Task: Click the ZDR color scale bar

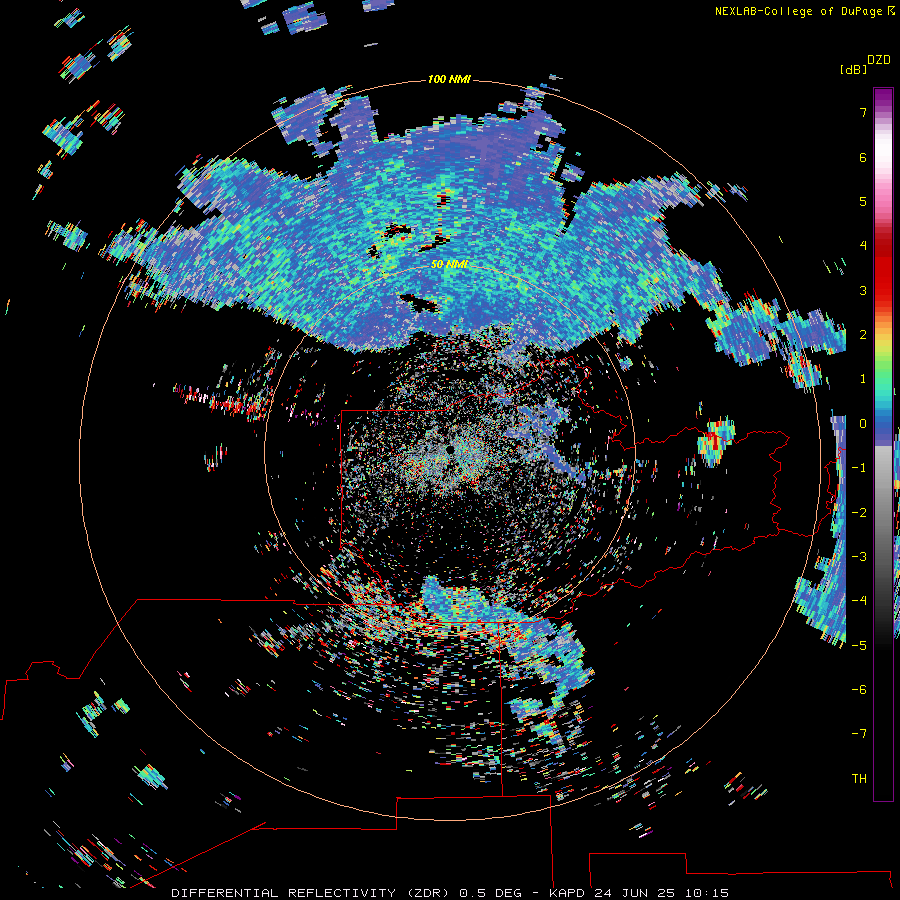Action: click(x=883, y=444)
